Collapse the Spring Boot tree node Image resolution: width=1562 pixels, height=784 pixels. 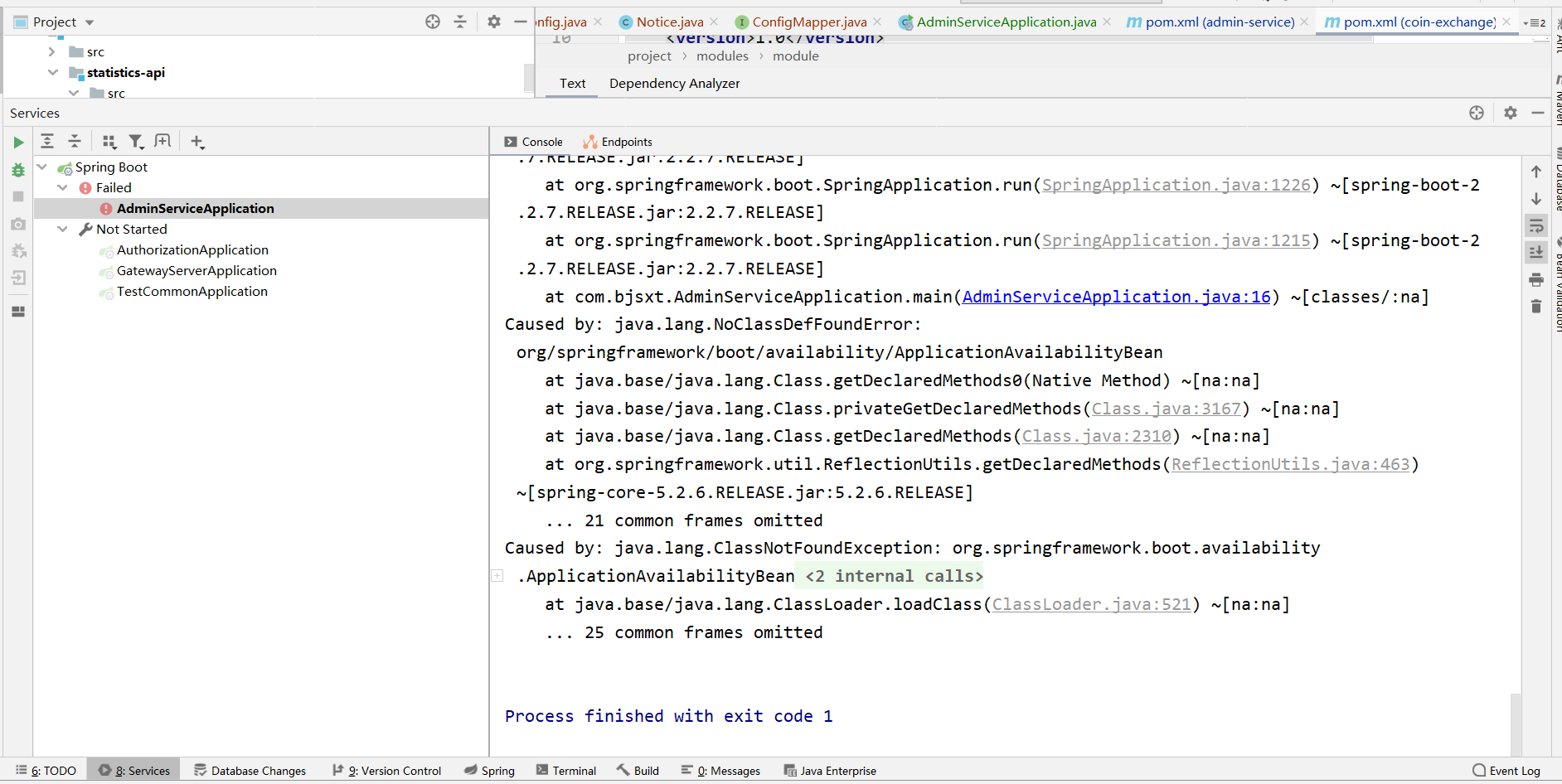click(x=42, y=167)
